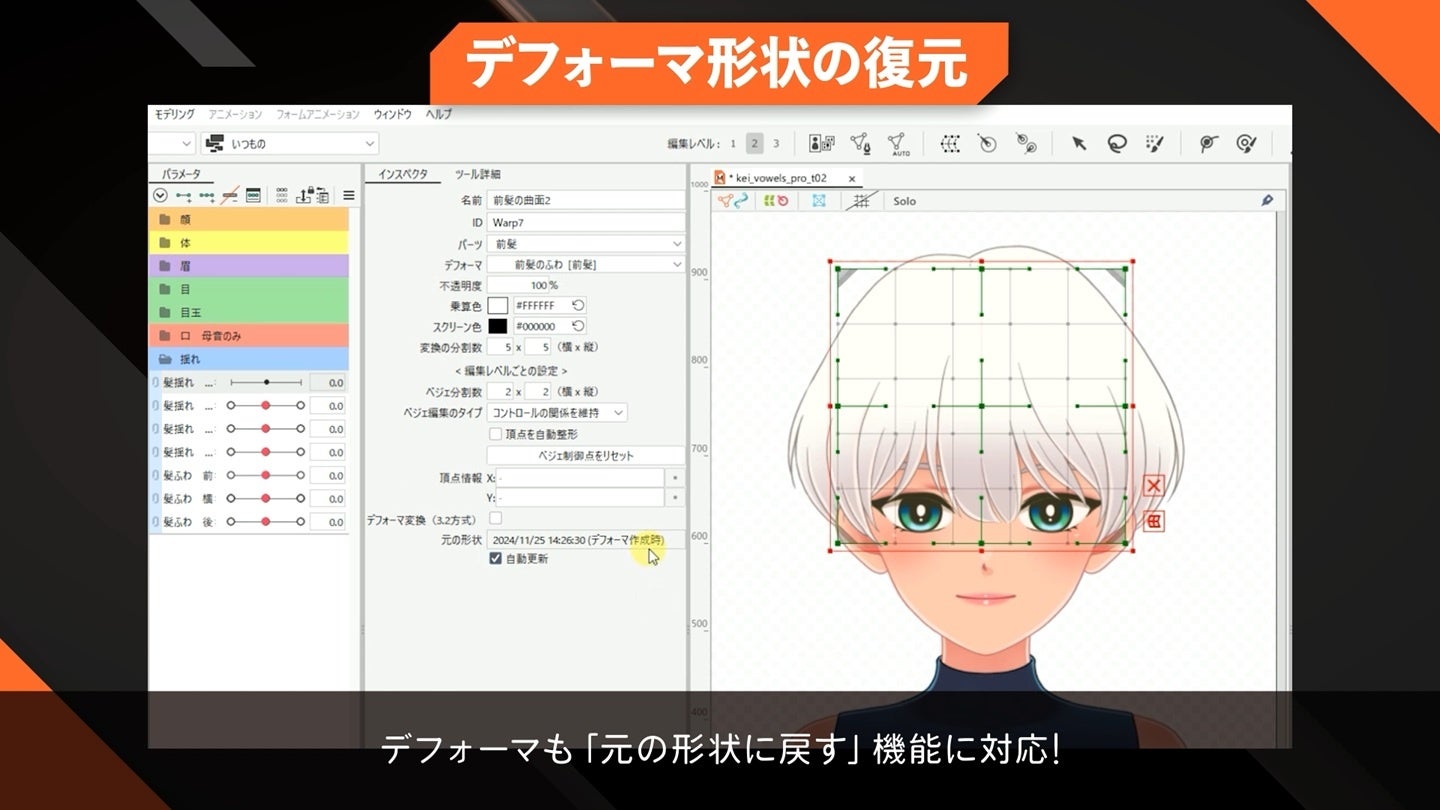Click the blue bounding frame canvas icon

click(x=819, y=201)
